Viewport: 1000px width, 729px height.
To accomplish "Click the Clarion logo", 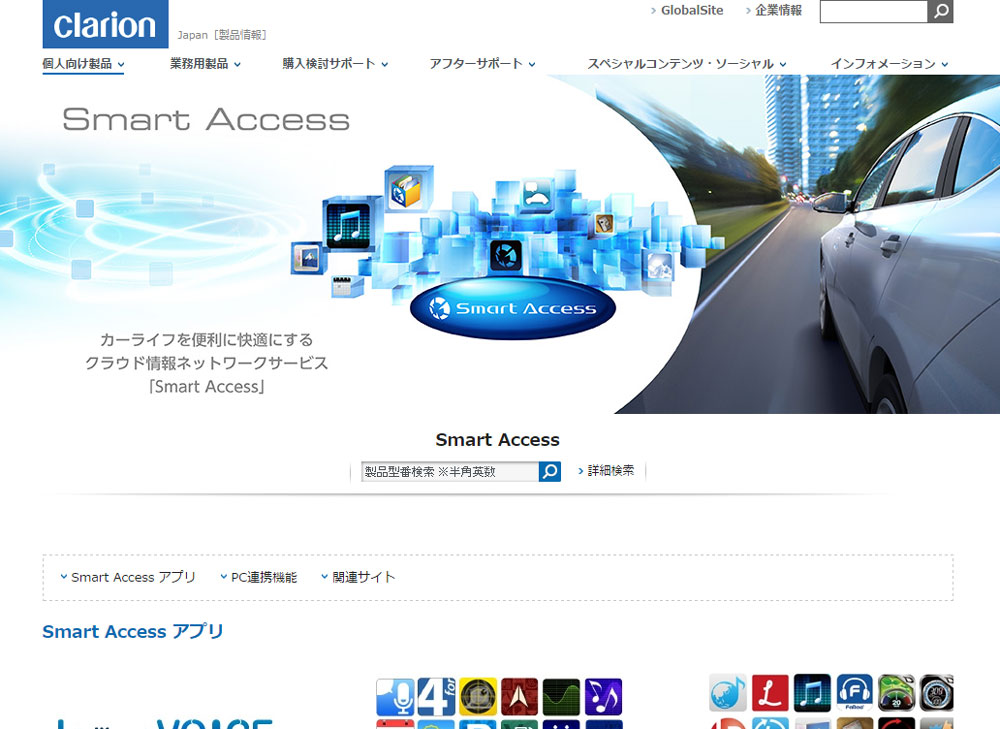I will [x=105, y=24].
